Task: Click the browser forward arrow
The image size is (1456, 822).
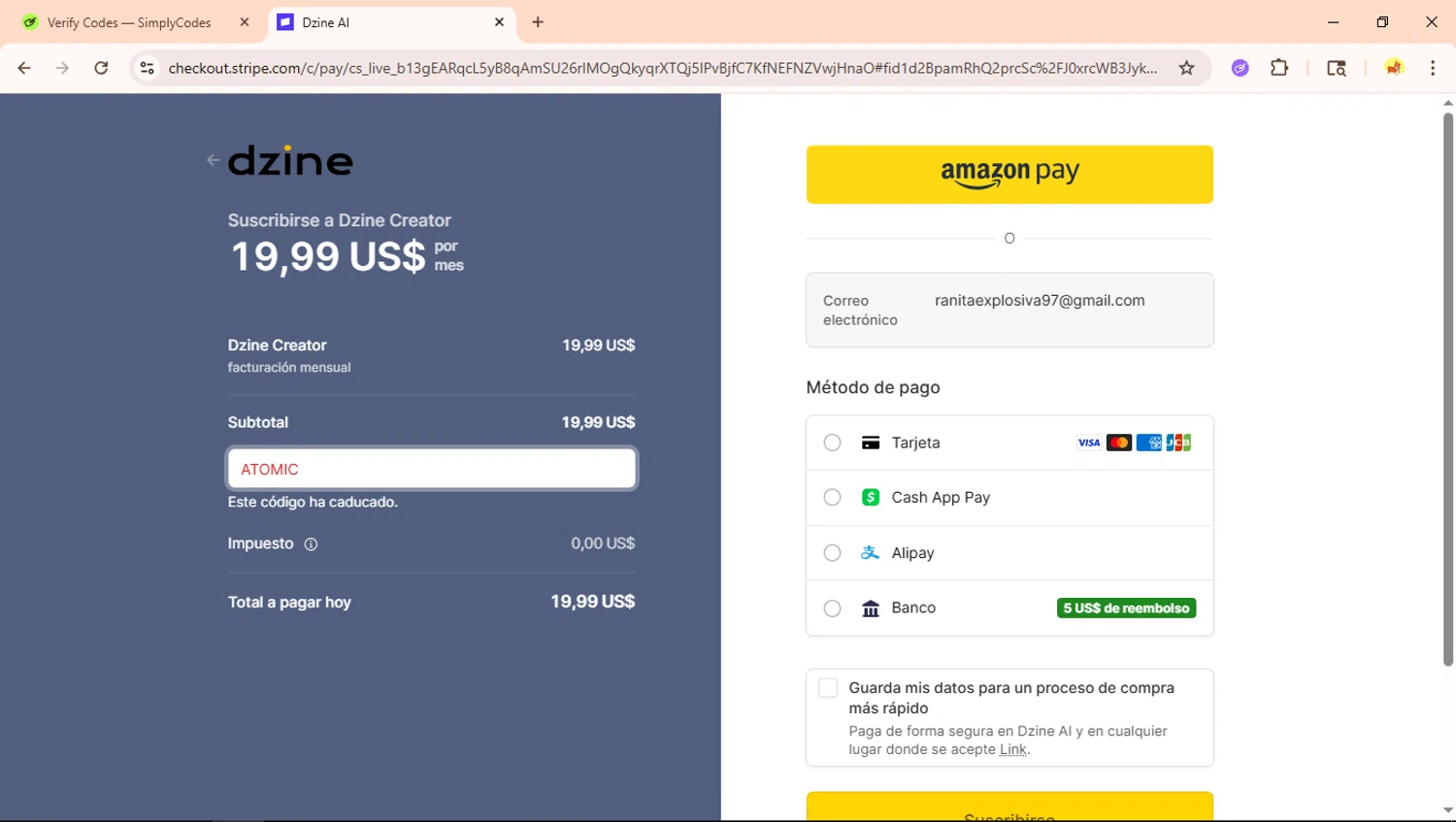Action: pyautogui.click(x=62, y=68)
